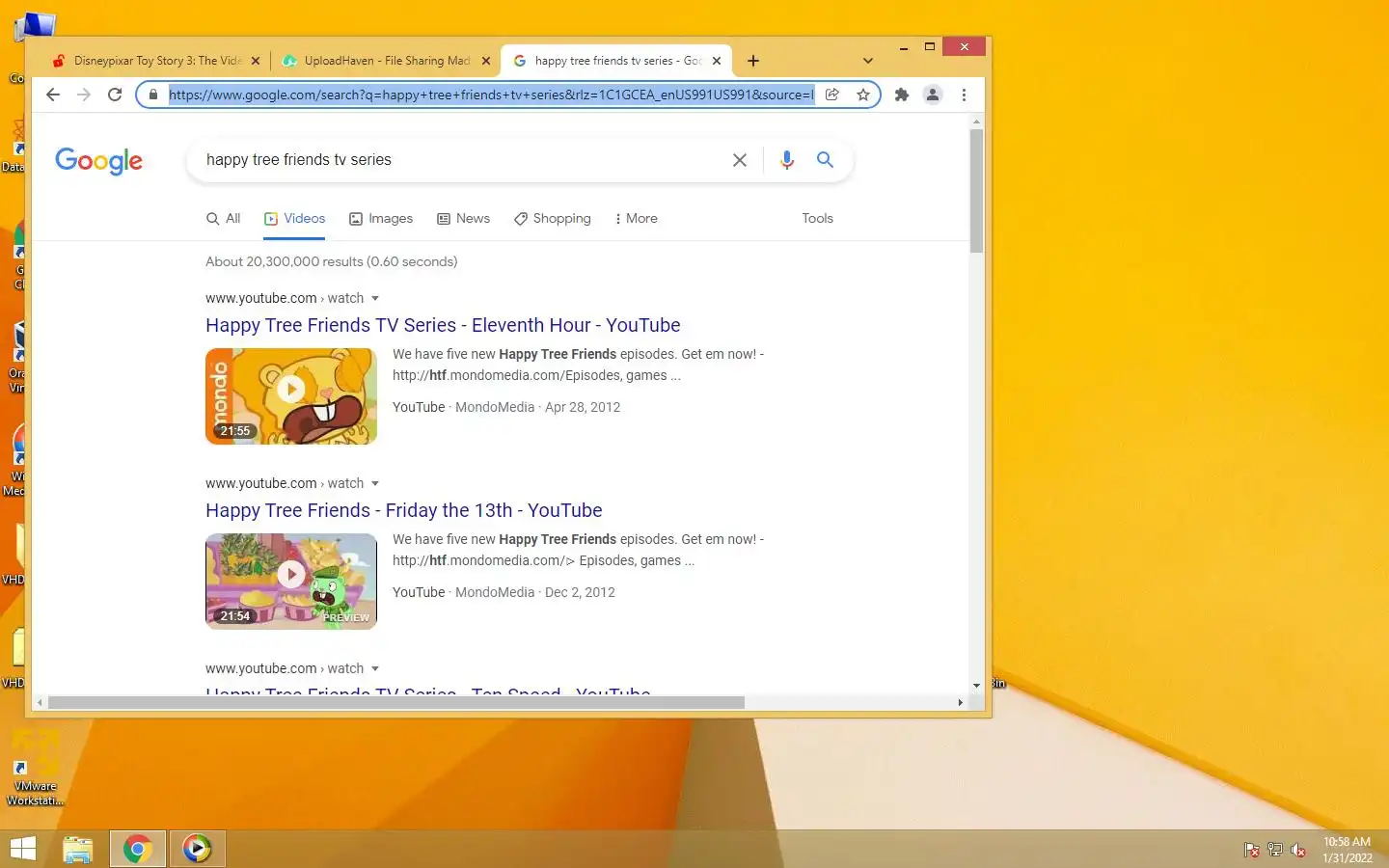Open the Chrome profile avatar
This screenshot has height=868, width=1389.
[933, 95]
